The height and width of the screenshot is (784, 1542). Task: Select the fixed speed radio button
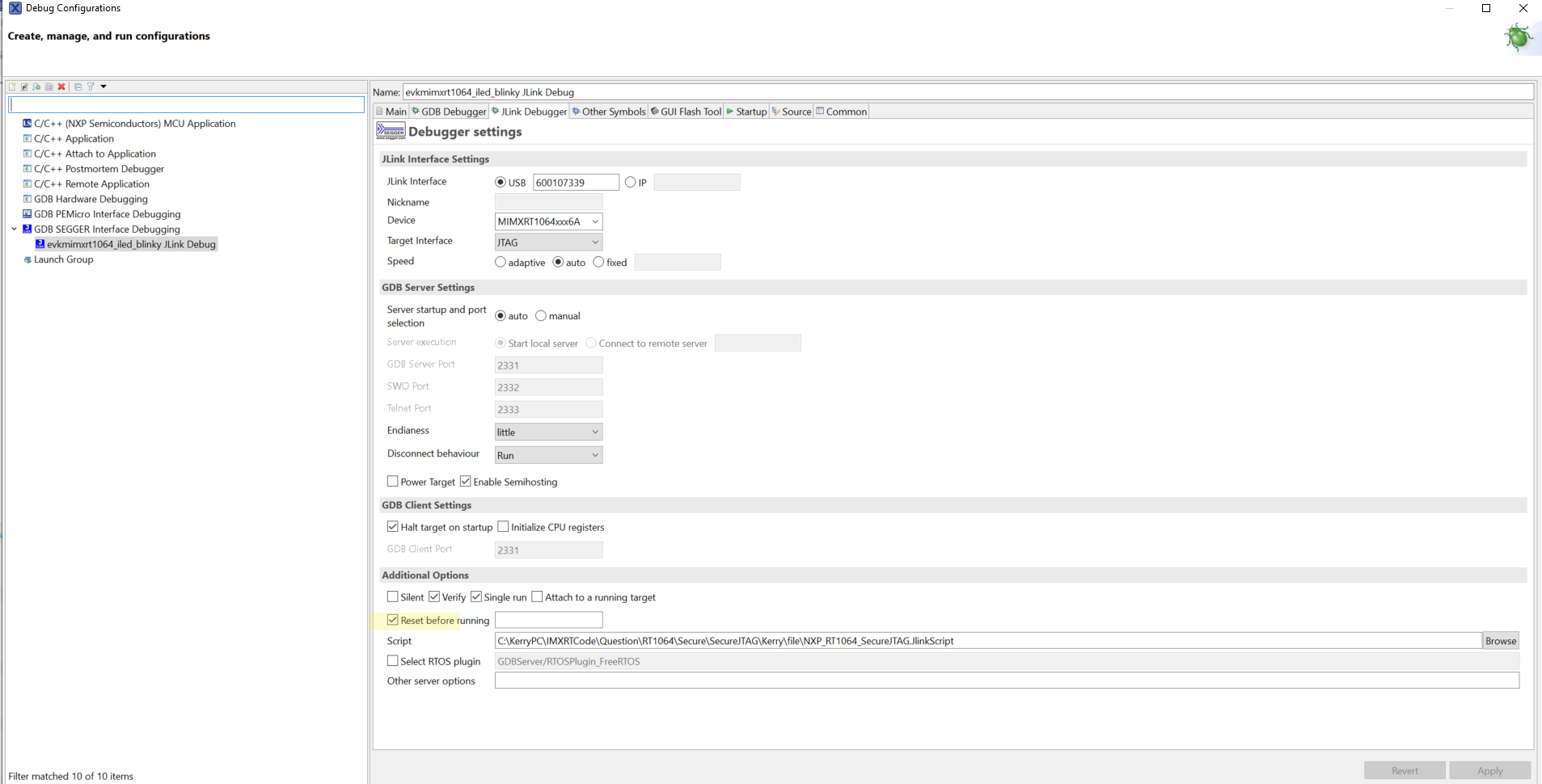(x=598, y=262)
